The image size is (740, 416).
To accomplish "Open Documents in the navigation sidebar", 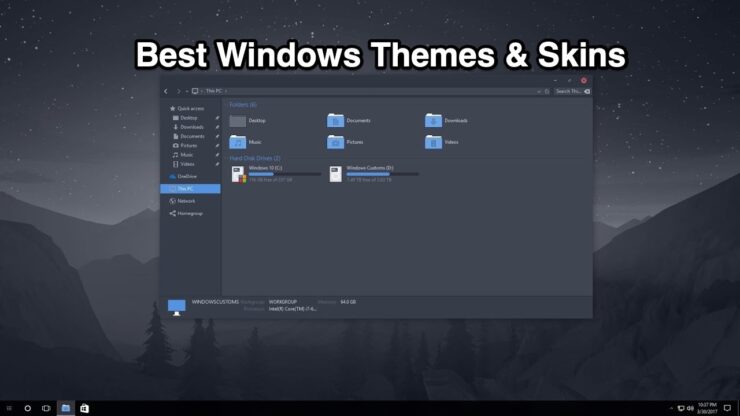I will (x=189, y=136).
